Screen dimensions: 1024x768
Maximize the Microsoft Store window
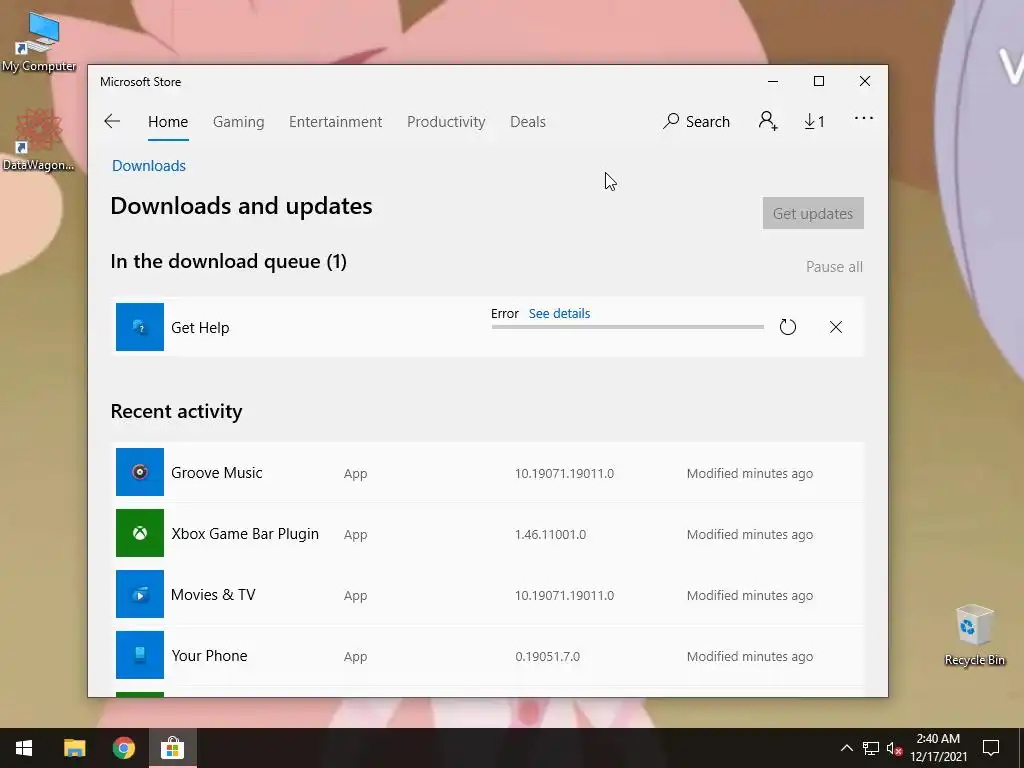point(819,82)
